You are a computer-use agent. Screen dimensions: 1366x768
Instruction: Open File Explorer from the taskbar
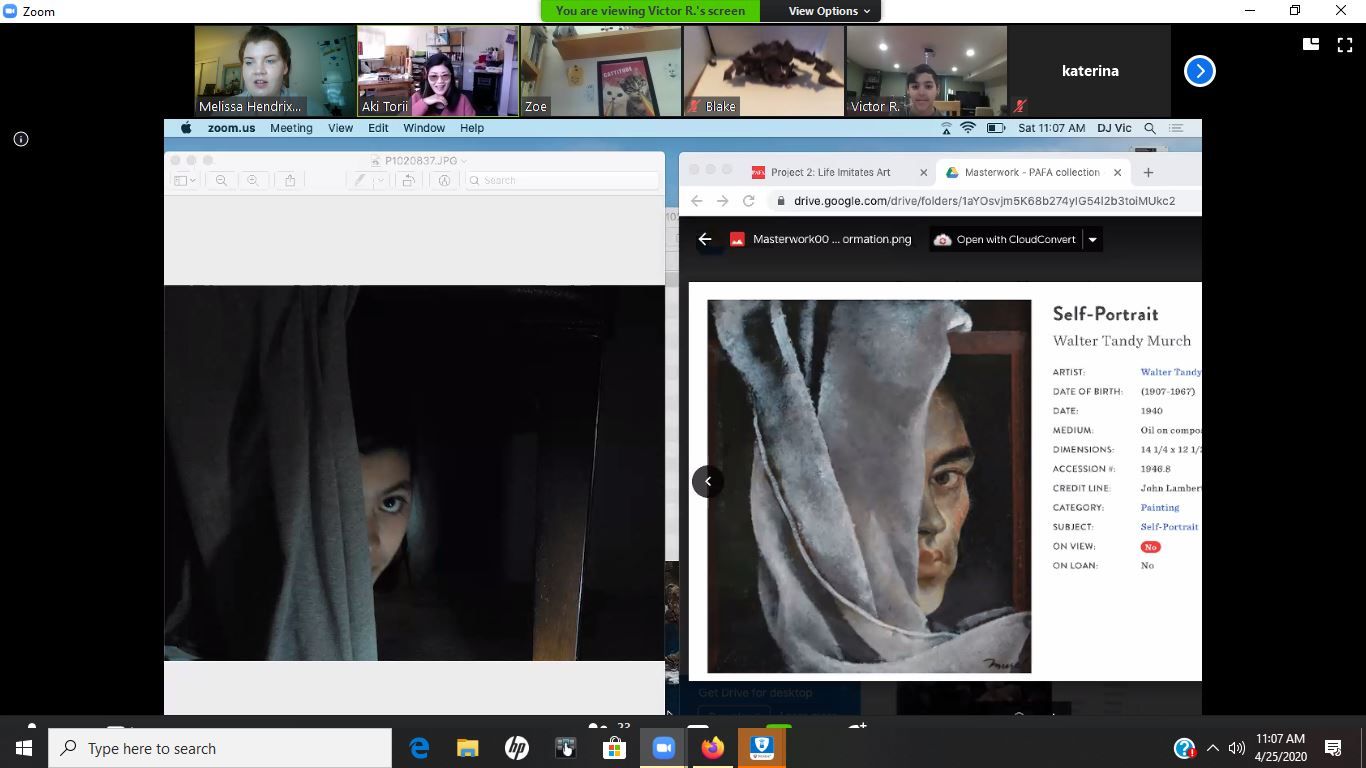pyautogui.click(x=468, y=748)
